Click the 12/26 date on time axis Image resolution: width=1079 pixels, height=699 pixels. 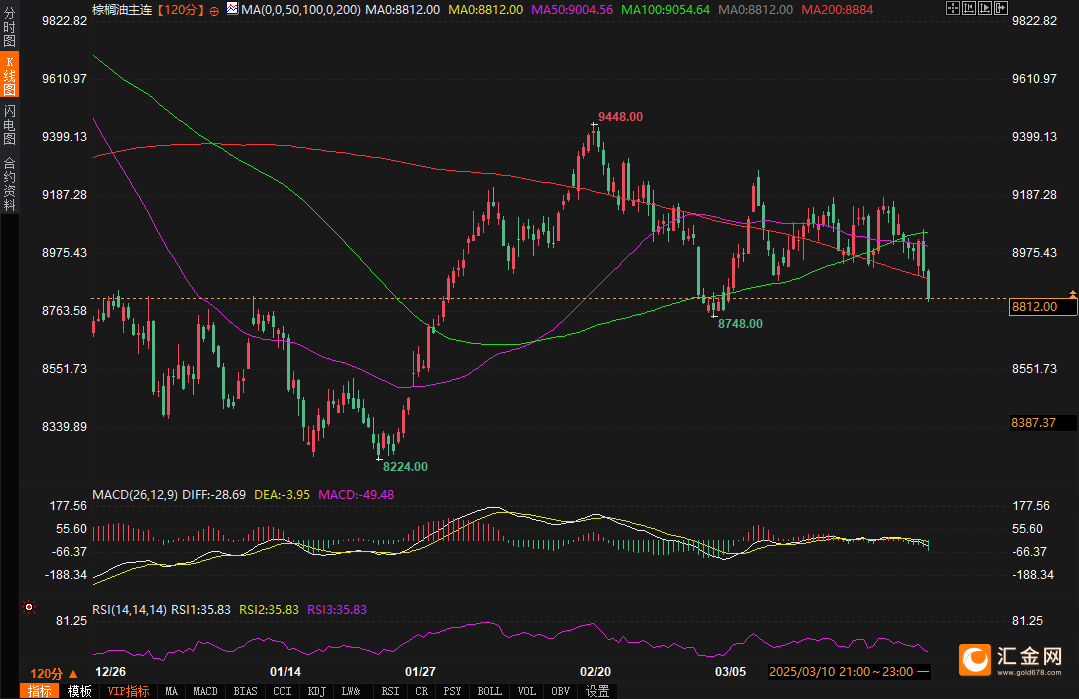pos(110,671)
